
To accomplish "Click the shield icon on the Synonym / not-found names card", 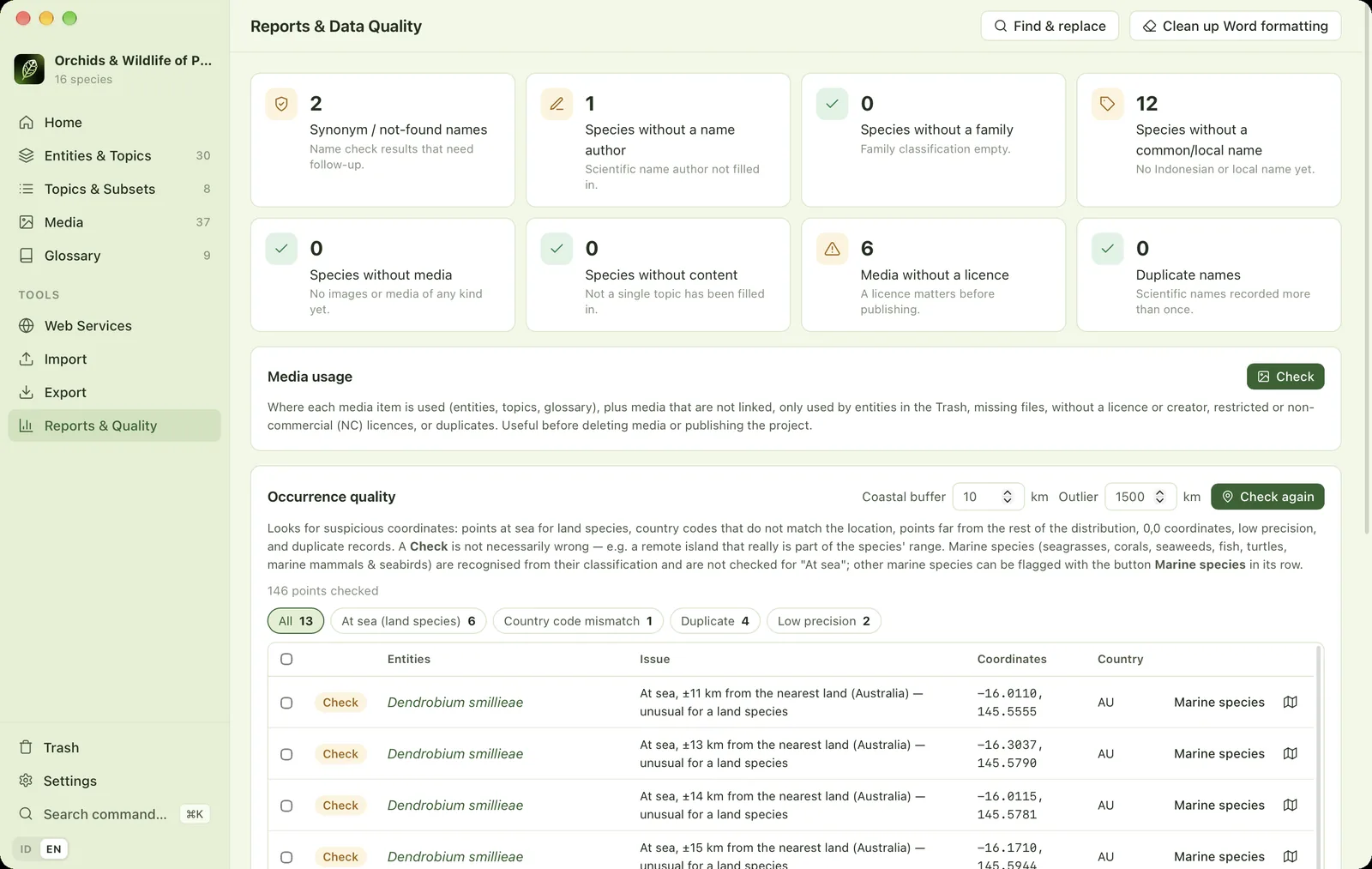I will coord(281,104).
